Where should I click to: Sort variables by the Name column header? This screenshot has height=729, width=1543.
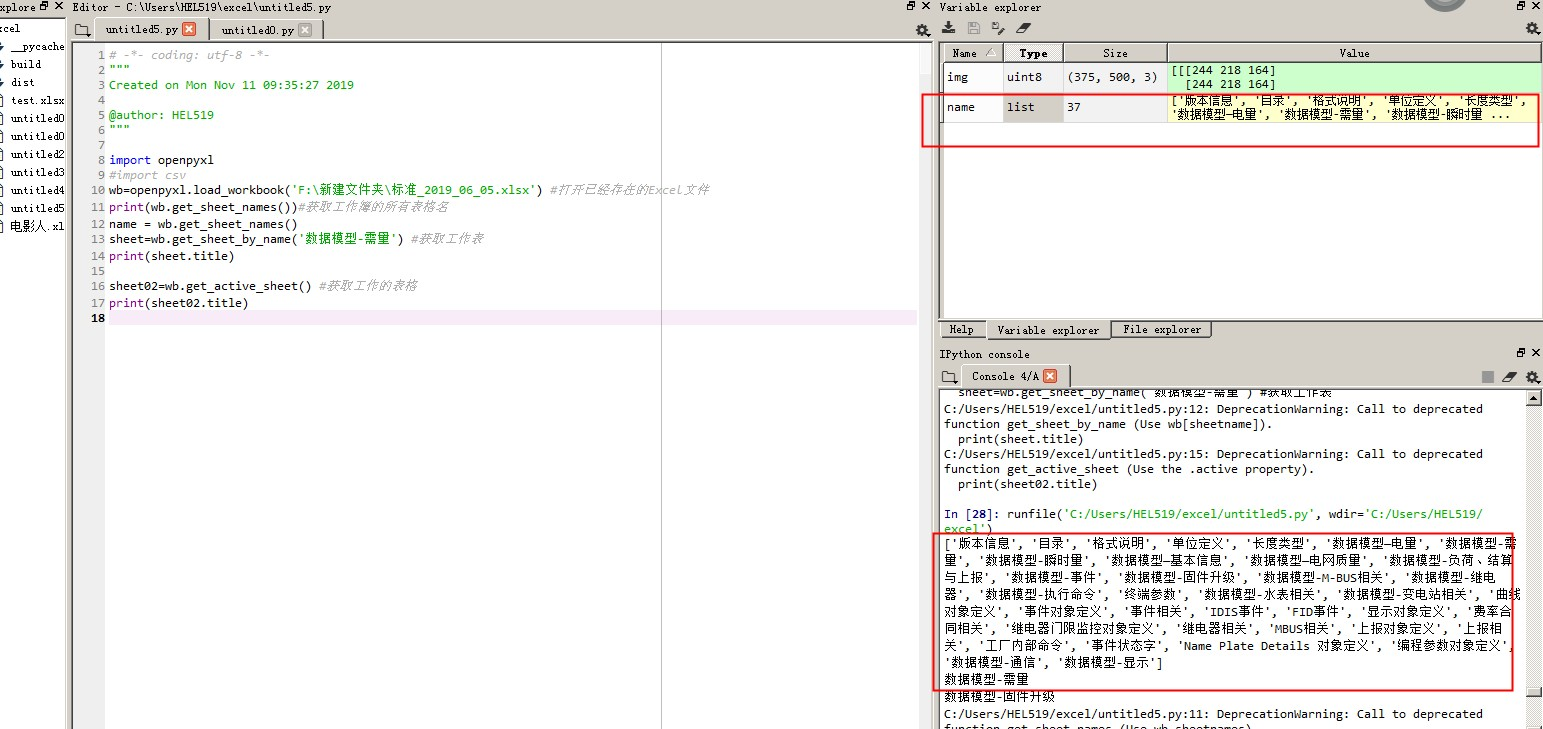[x=973, y=53]
